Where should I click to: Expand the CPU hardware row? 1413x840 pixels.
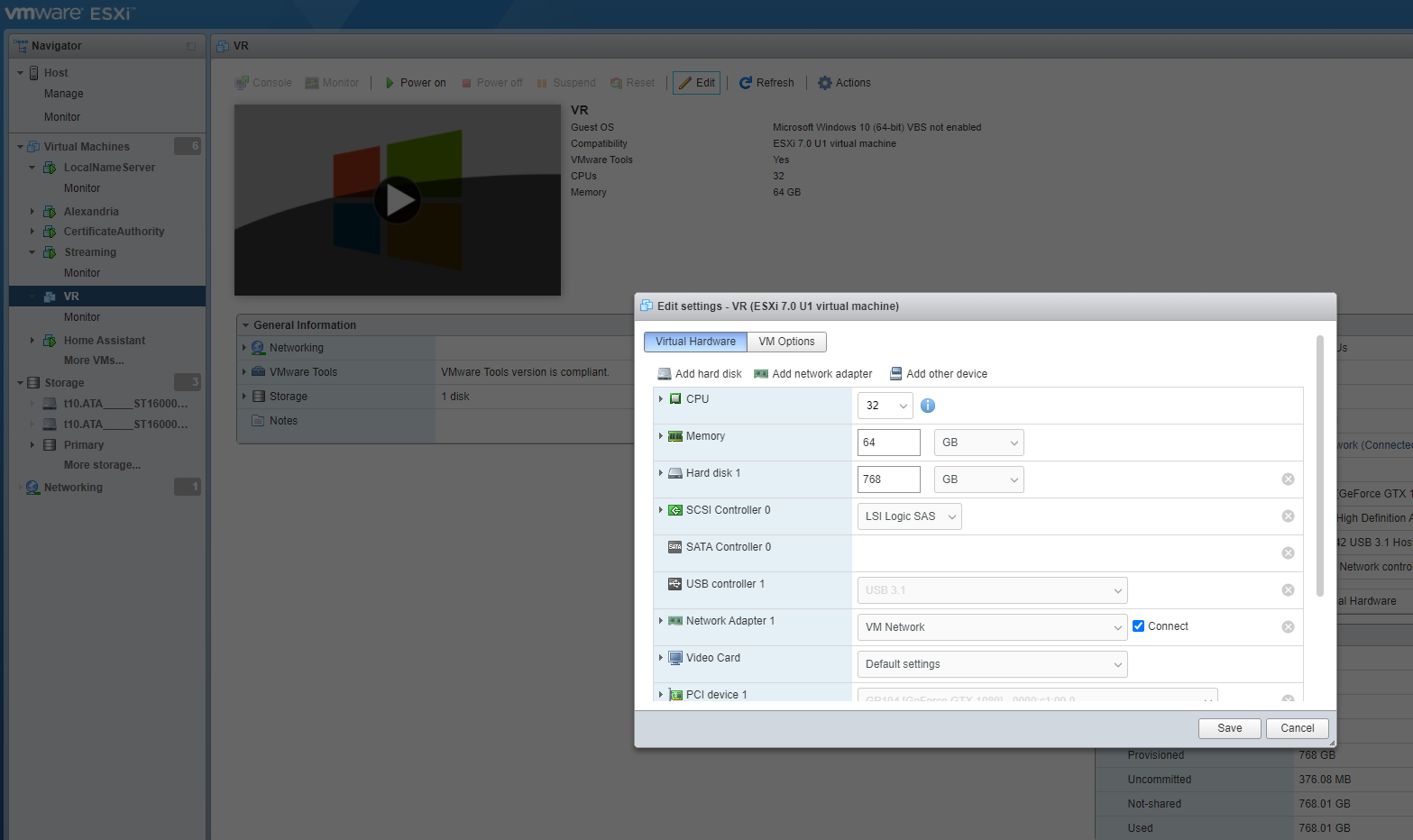tap(661, 399)
